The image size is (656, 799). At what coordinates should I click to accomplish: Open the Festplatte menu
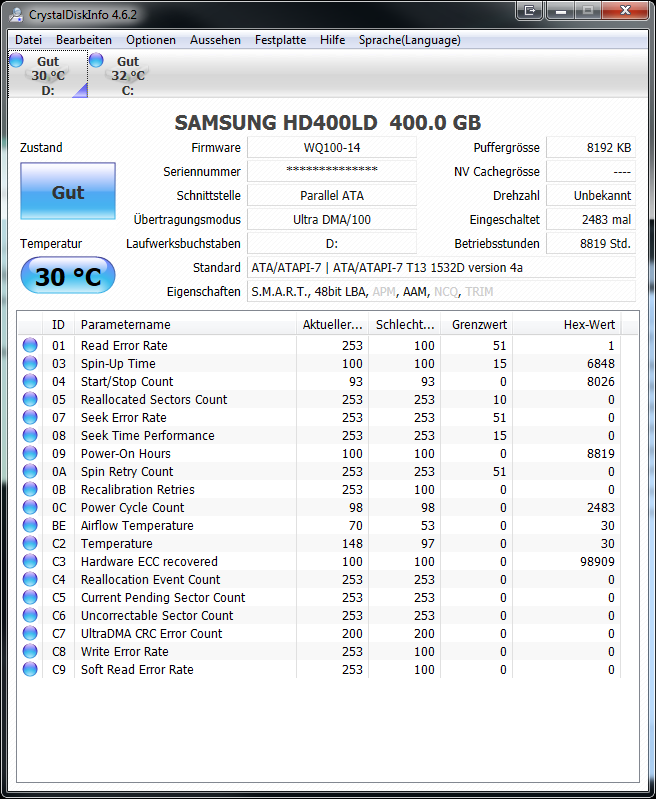[280, 40]
